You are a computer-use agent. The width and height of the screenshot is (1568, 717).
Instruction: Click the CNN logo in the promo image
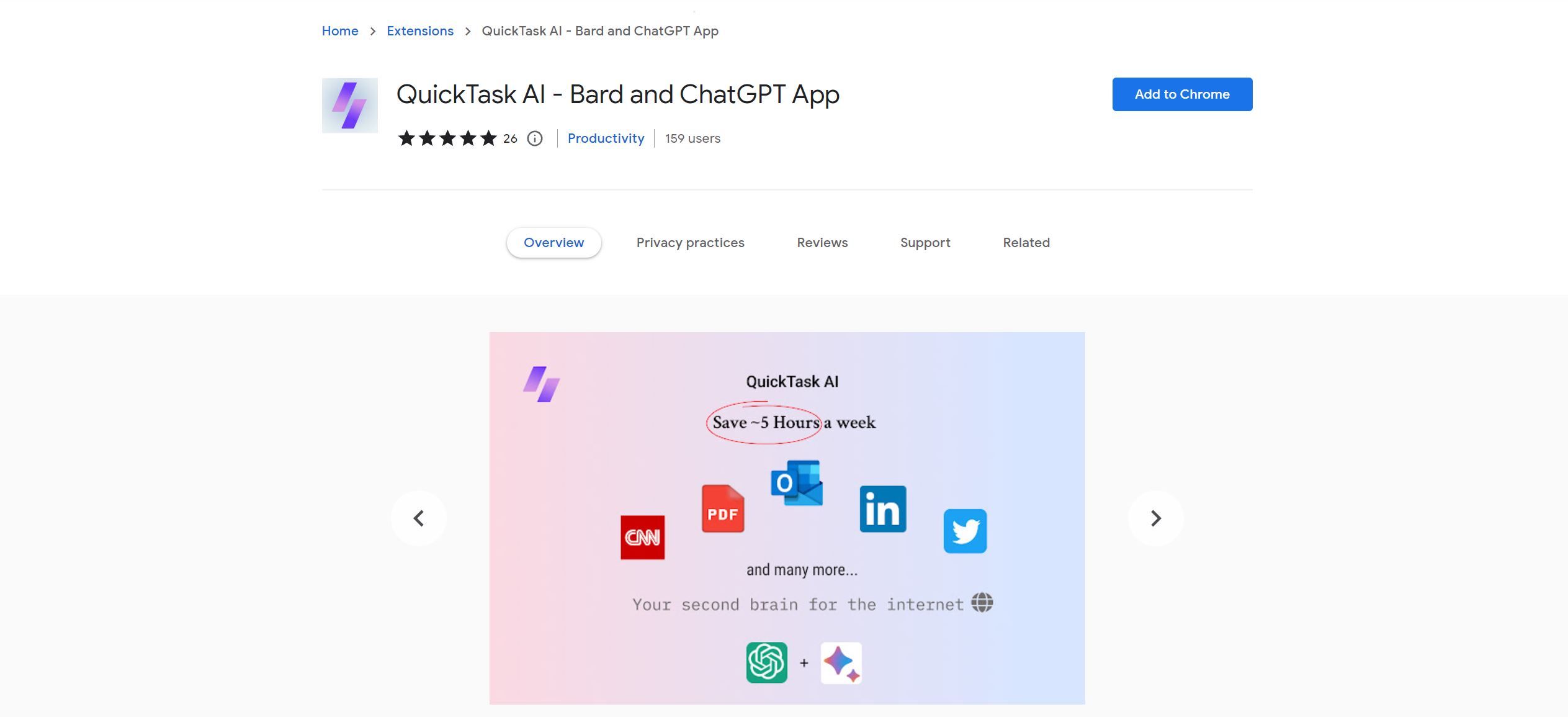[x=643, y=538]
